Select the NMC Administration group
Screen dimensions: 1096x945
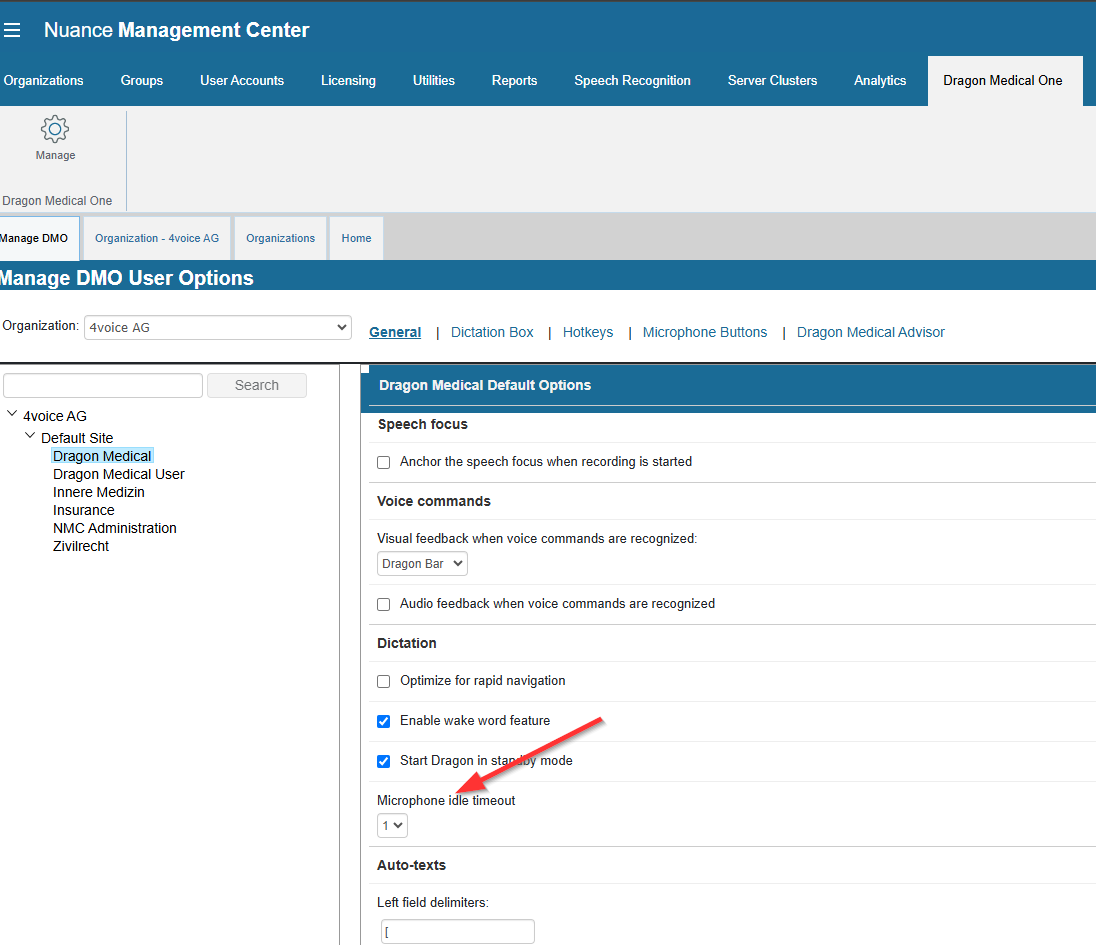[x=115, y=528]
